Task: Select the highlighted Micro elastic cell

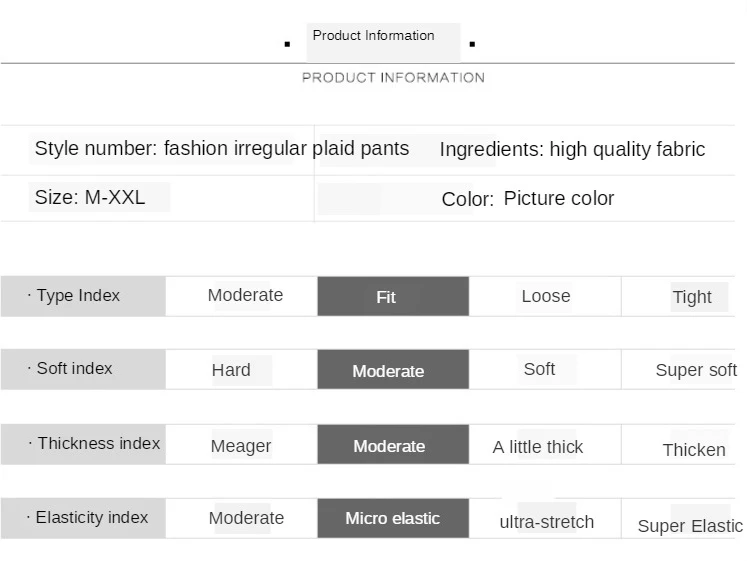Action: [x=392, y=518]
